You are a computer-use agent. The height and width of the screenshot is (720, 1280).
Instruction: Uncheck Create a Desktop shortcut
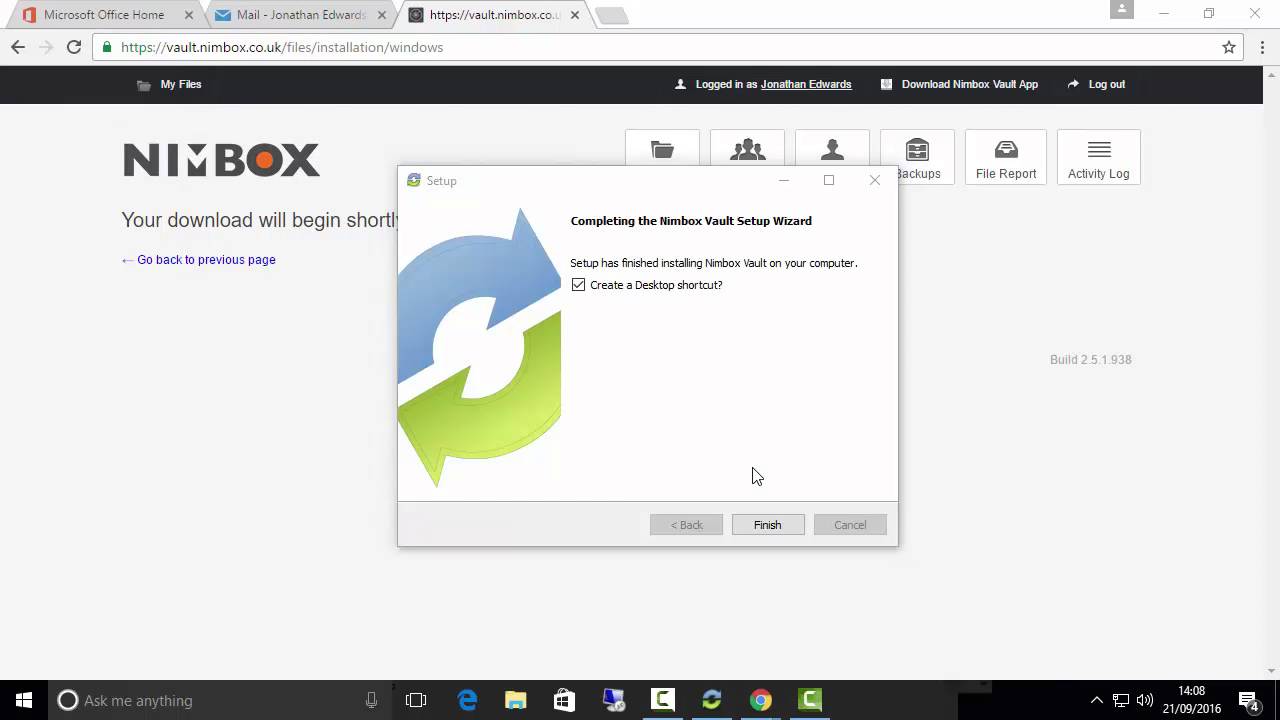578,285
